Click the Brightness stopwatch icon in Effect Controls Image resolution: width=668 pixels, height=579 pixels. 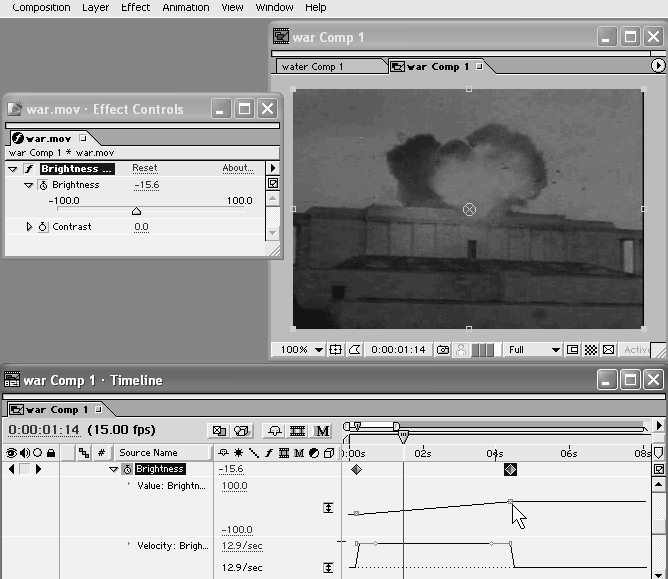(x=43, y=185)
